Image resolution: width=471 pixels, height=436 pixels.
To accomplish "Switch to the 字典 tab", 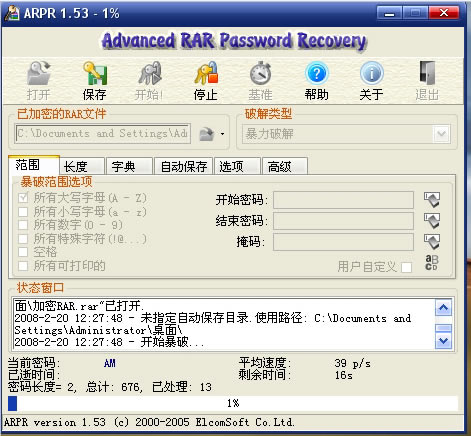I will pos(129,166).
